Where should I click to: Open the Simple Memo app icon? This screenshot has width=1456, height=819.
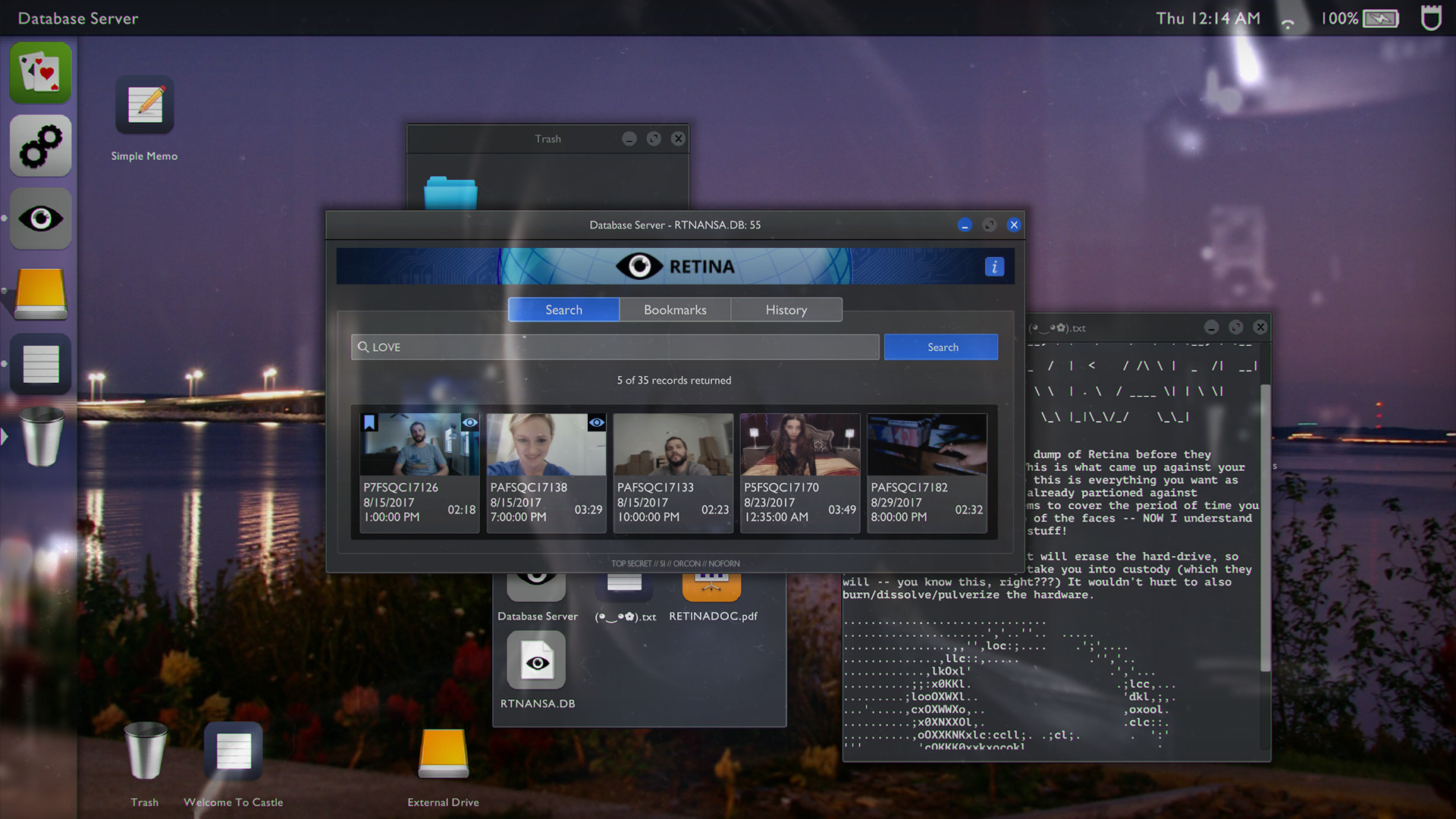pyautogui.click(x=143, y=107)
